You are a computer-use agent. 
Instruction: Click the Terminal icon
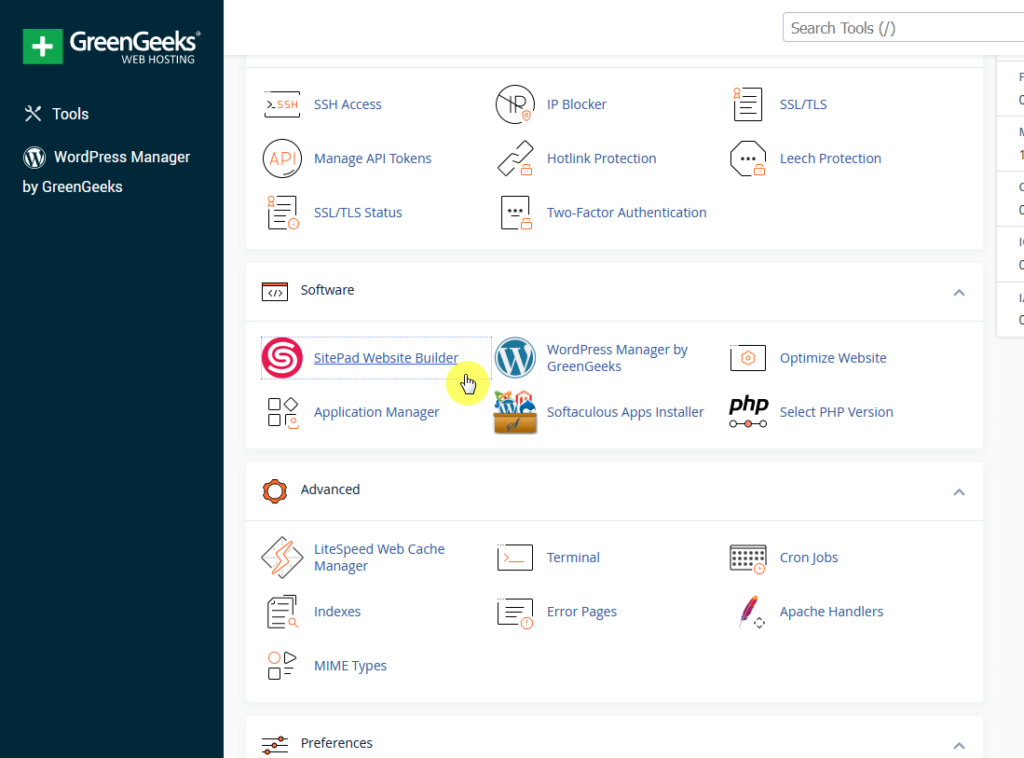click(x=515, y=558)
